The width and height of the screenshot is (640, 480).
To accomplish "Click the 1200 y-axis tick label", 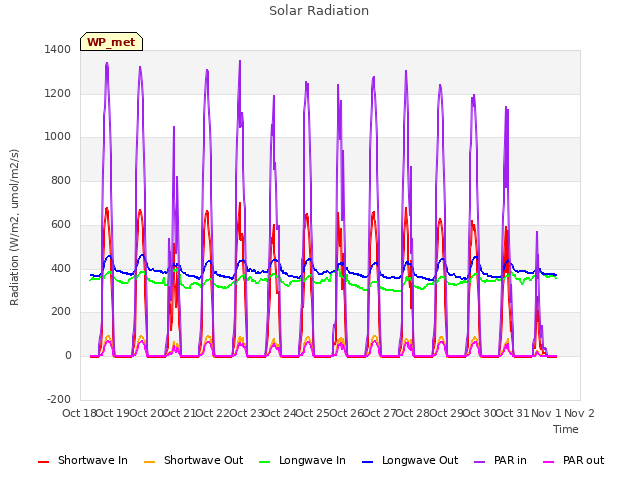I will 58,93.
